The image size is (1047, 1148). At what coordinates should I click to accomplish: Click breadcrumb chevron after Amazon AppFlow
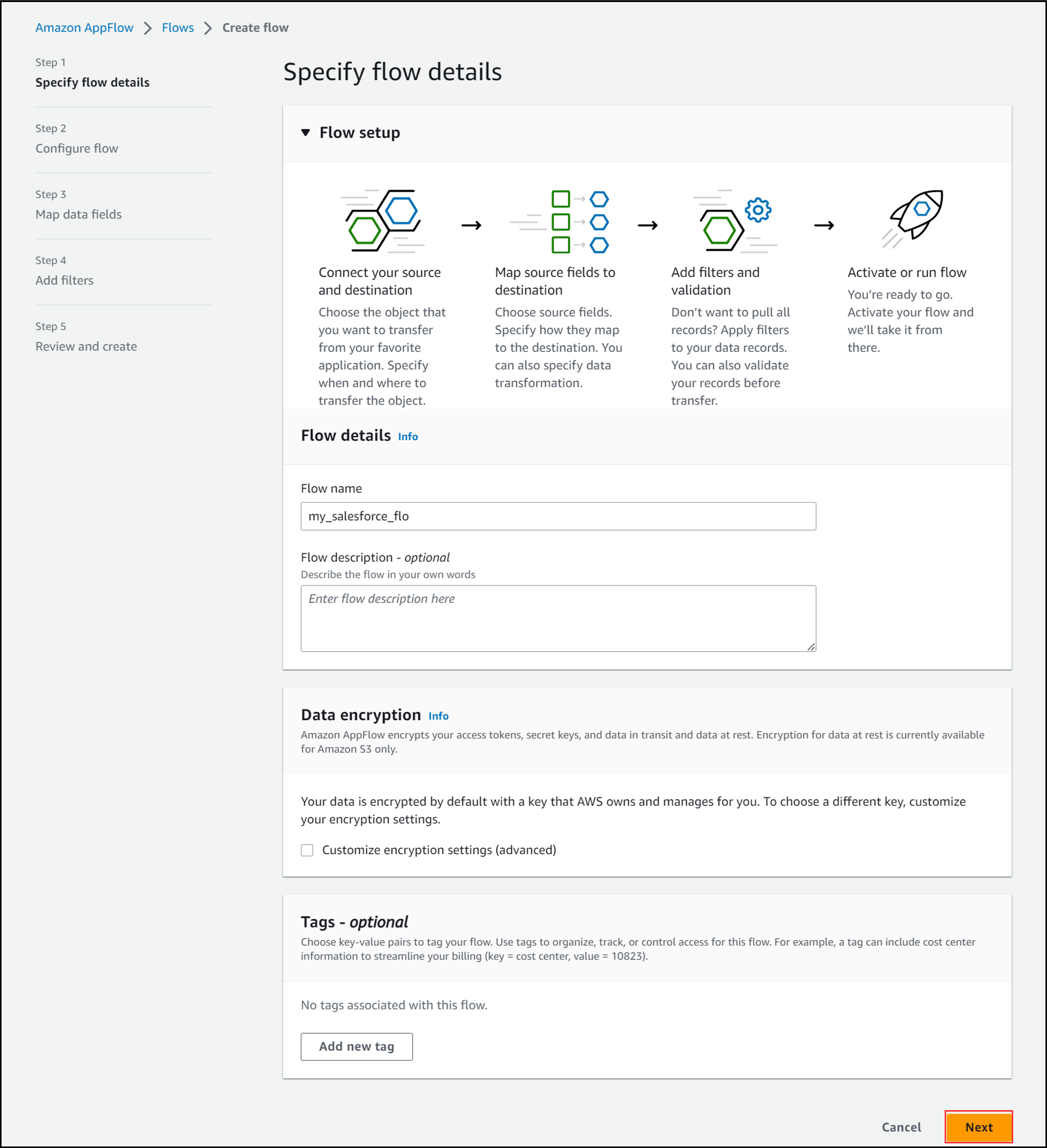147,28
